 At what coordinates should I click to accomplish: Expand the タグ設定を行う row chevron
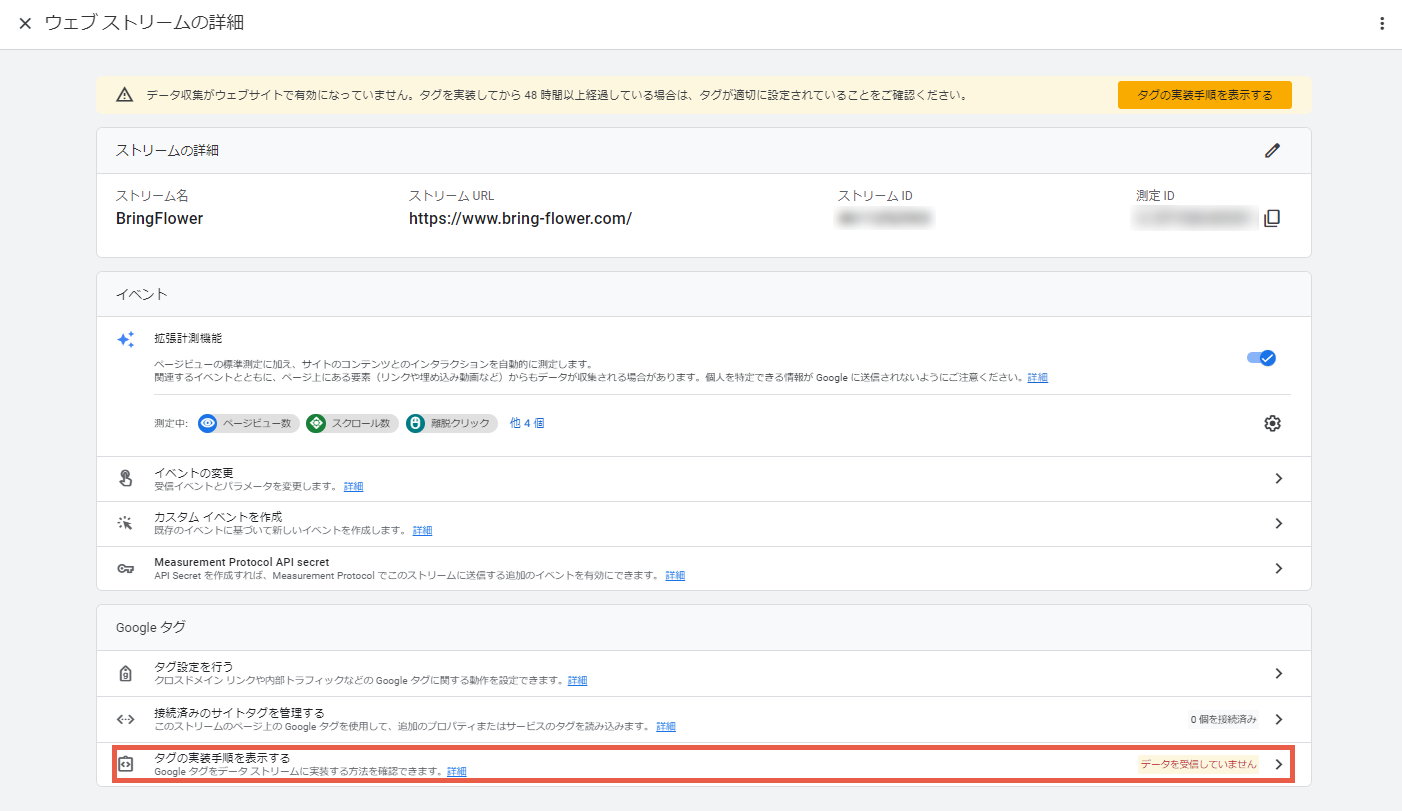click(1278, 673)
